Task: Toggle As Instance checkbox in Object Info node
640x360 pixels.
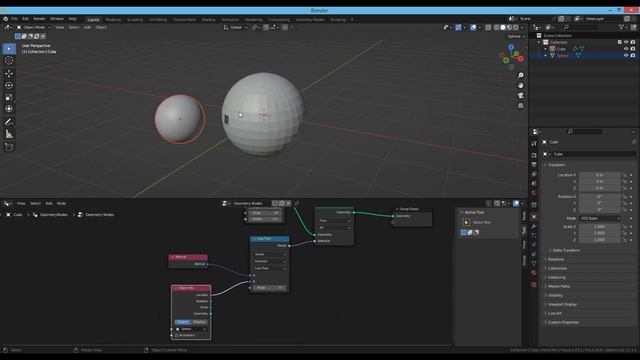Action: click(177, 336)
